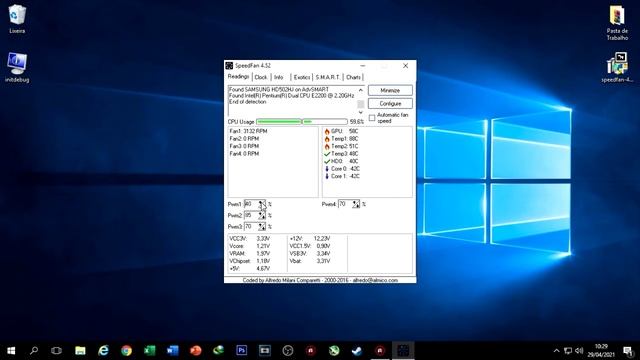Switch to the Readings tab
The height and width of the screenshot is (360, 640).
pos(238,77)
